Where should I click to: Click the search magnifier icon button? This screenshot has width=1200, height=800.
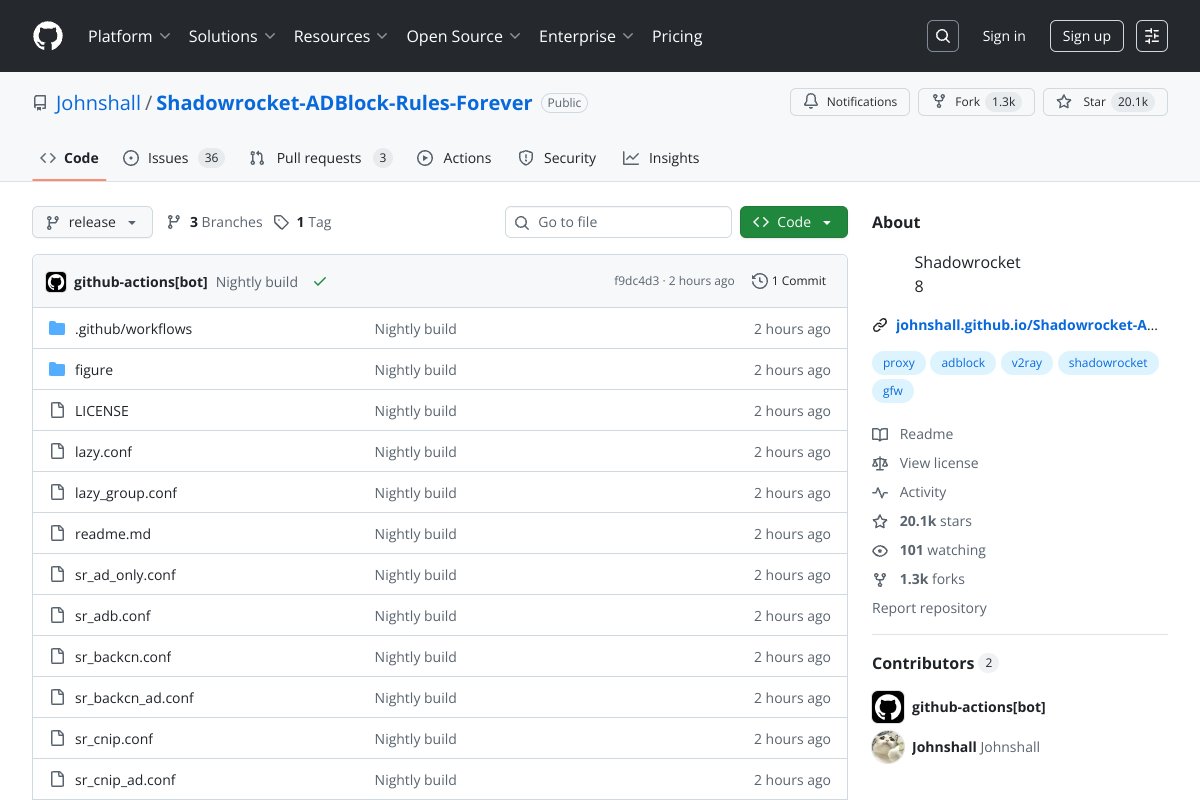[x=943, y=36]
